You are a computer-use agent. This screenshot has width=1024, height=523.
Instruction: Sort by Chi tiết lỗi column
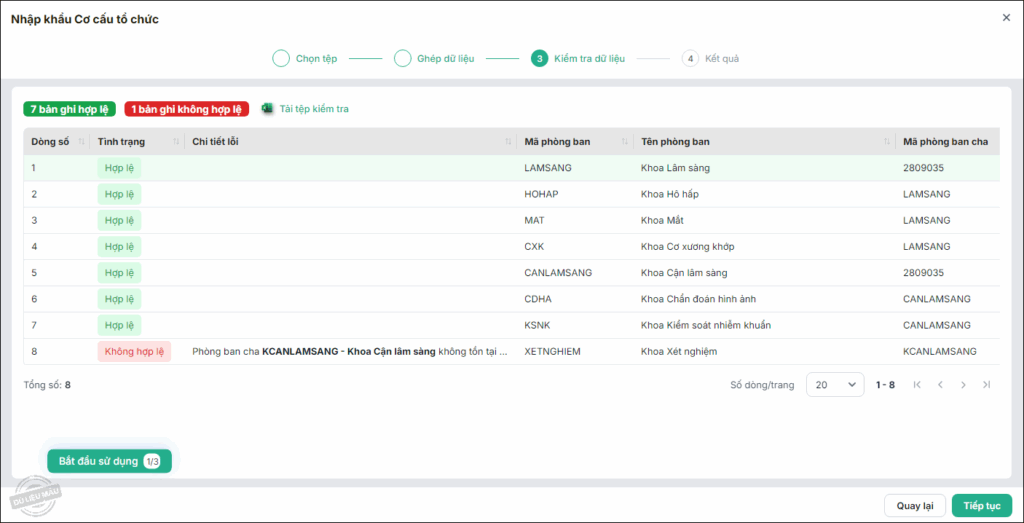508,142
